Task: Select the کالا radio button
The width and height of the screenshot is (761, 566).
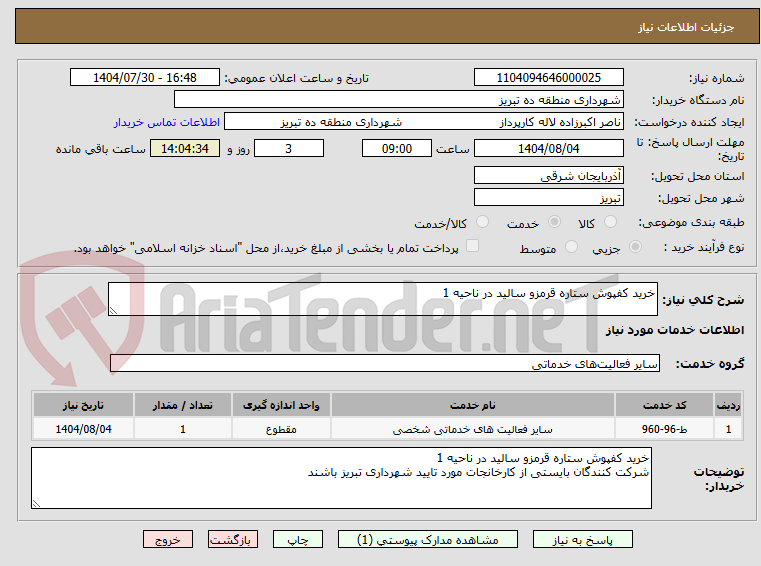Action: [610, 222]
